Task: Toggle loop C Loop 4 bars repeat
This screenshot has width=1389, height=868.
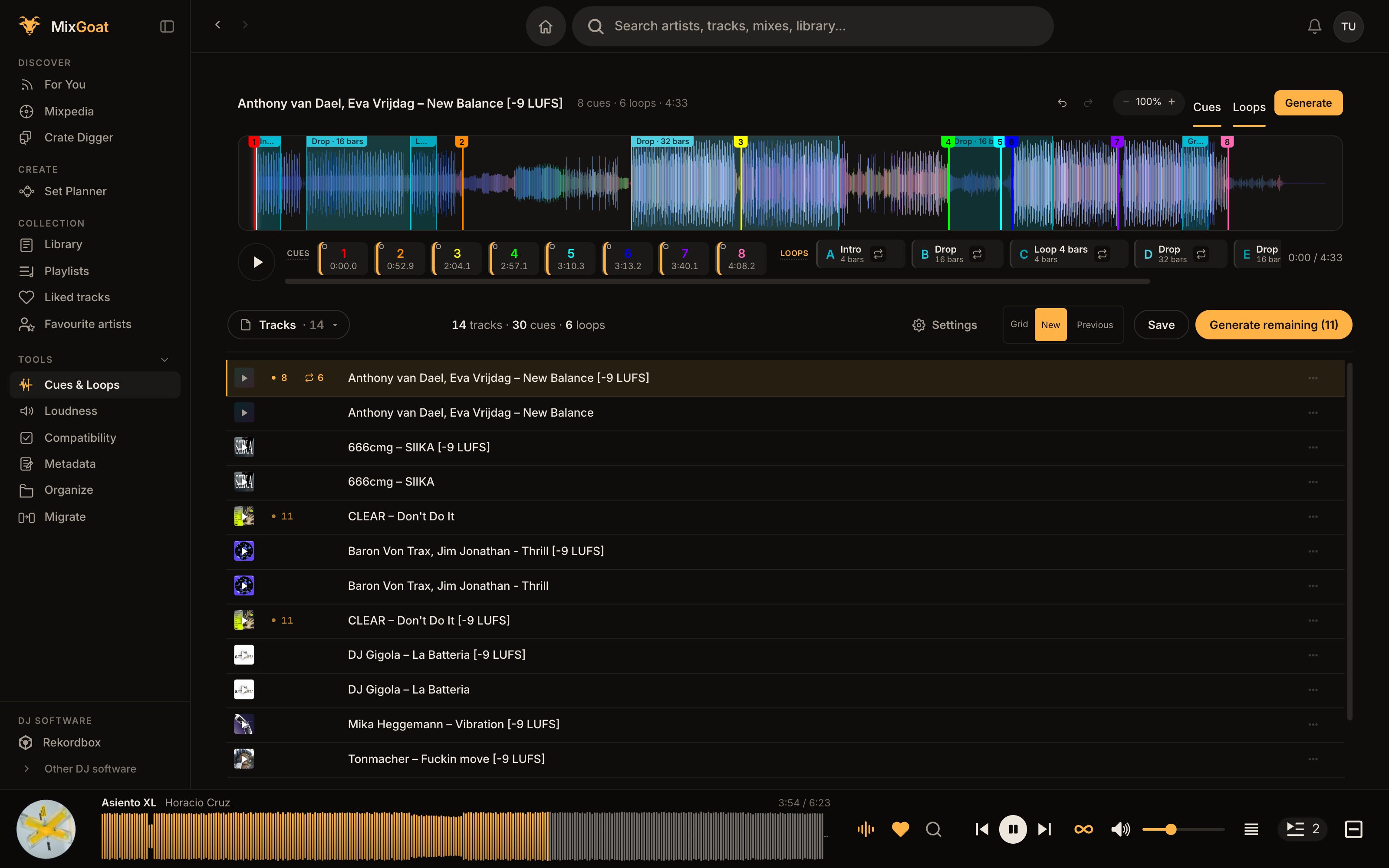Action: (1102, 254)
